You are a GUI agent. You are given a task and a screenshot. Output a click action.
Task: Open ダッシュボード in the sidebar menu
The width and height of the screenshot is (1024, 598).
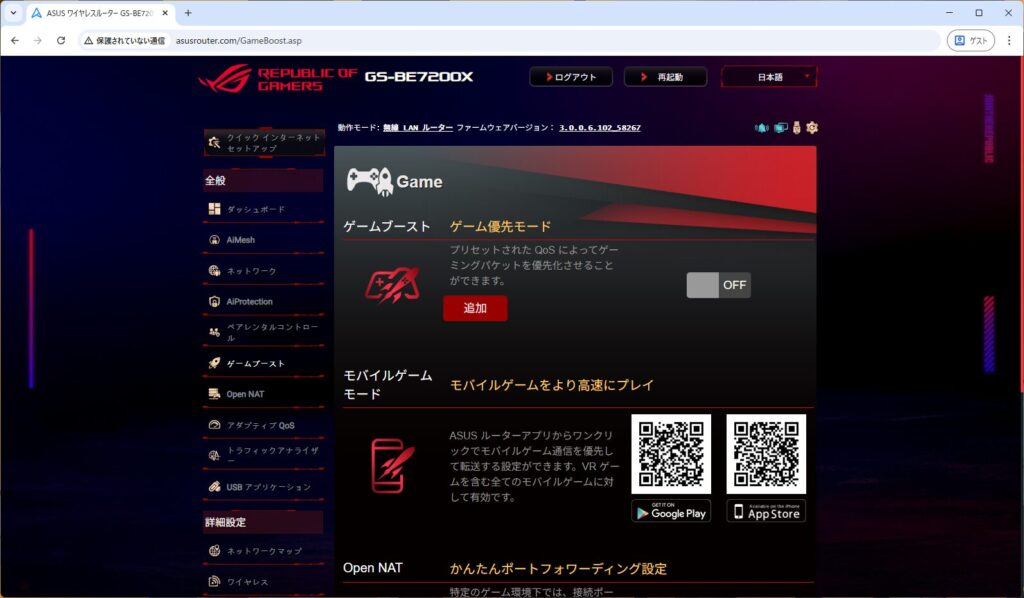(255, 209)
